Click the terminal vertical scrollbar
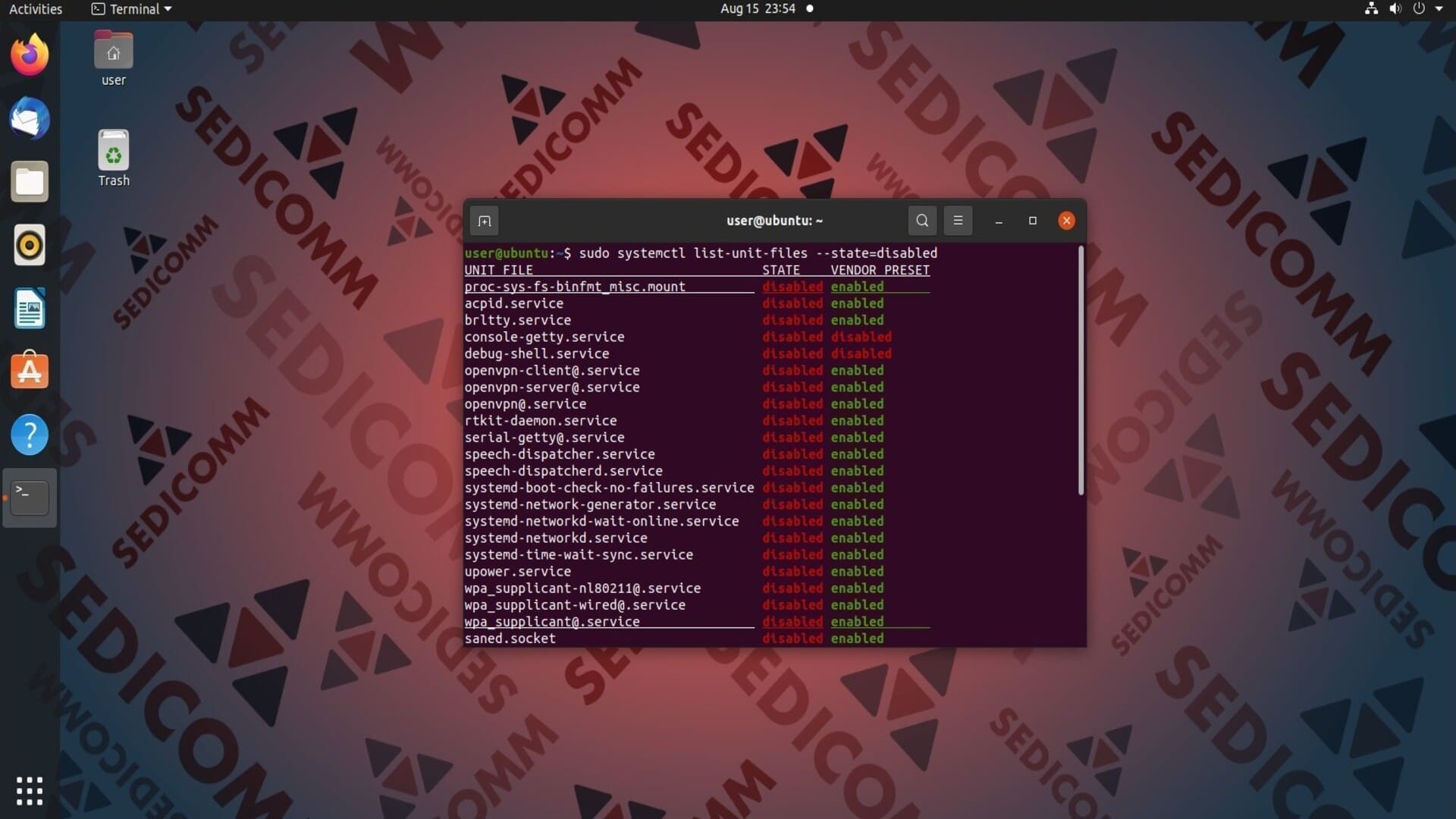This screenshot has height=819, width=1456. (x=1081, y=371)
